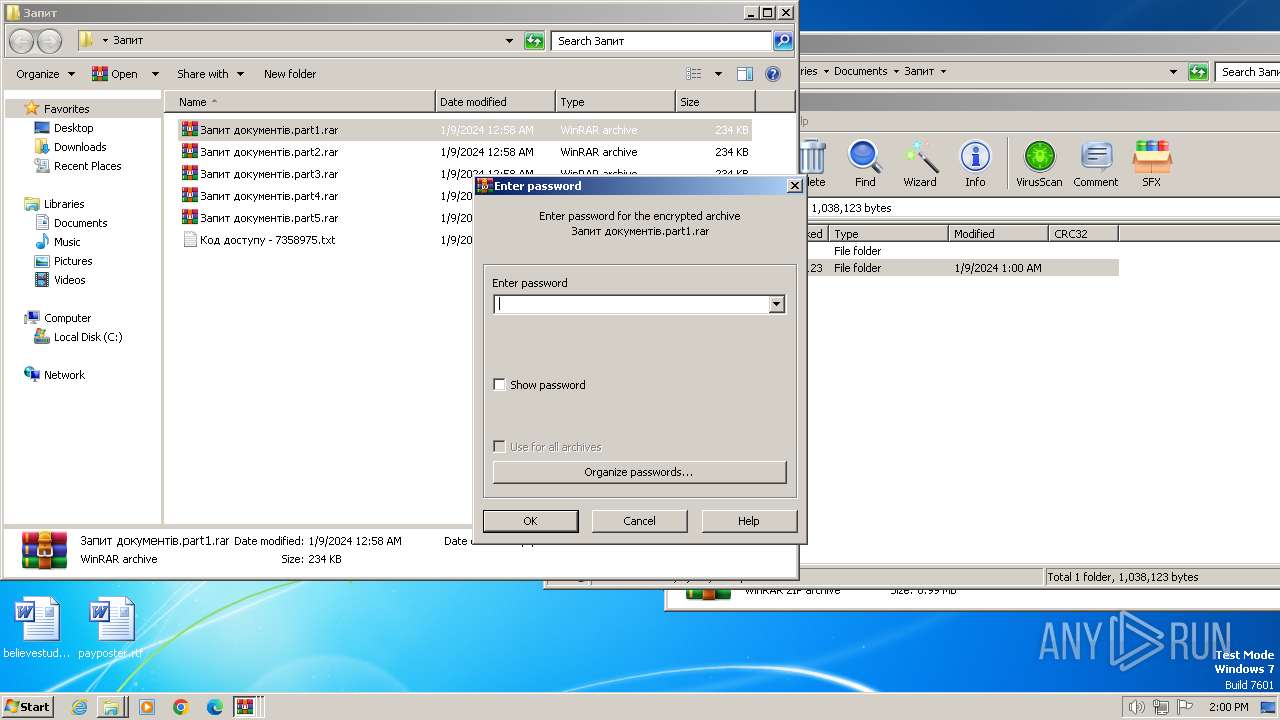Click the search magnifier in Search Запит box
Image resolution: width=1280 pixels, height=720 pixels.
783,41
